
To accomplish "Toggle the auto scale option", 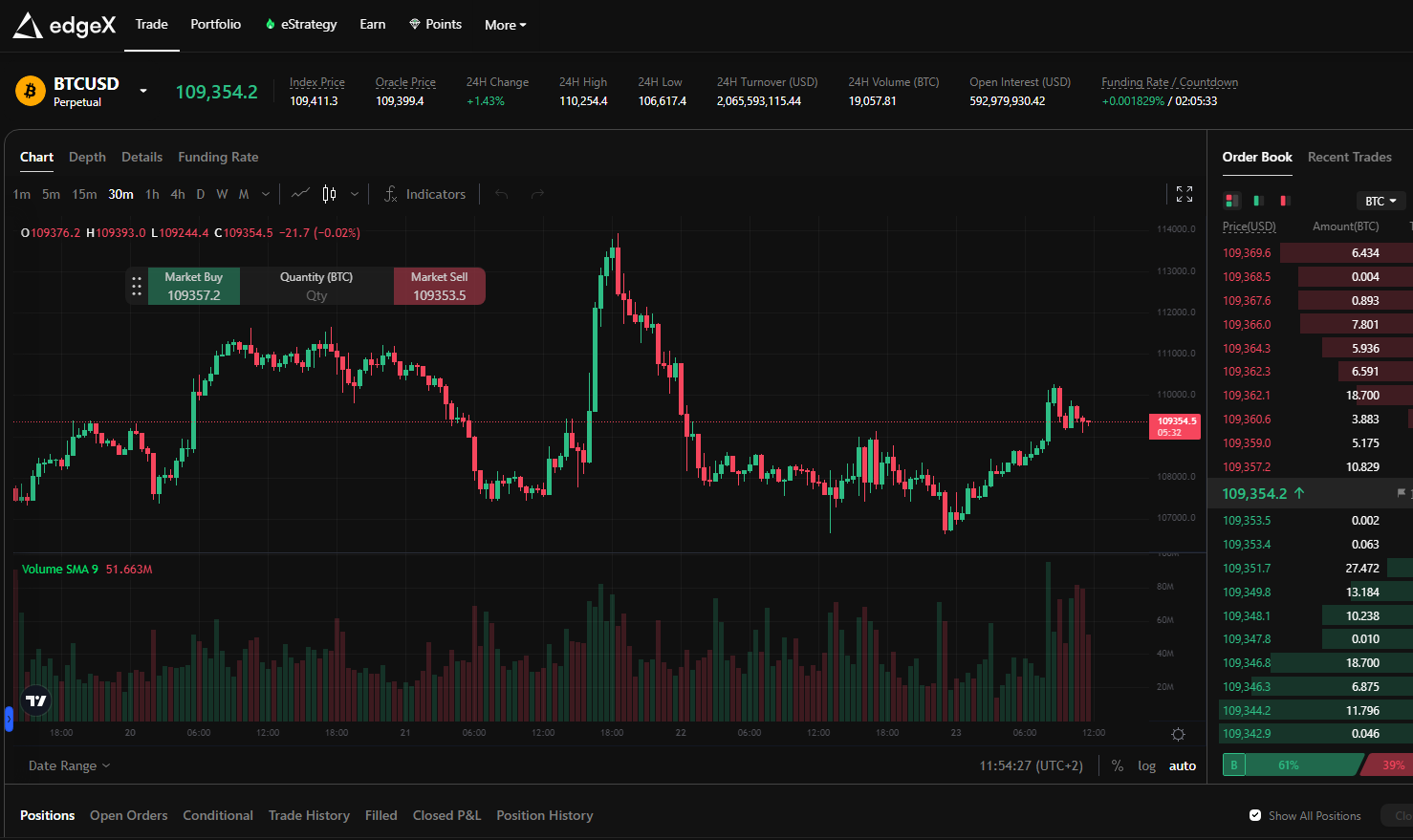I will (x=1183, y=766).
